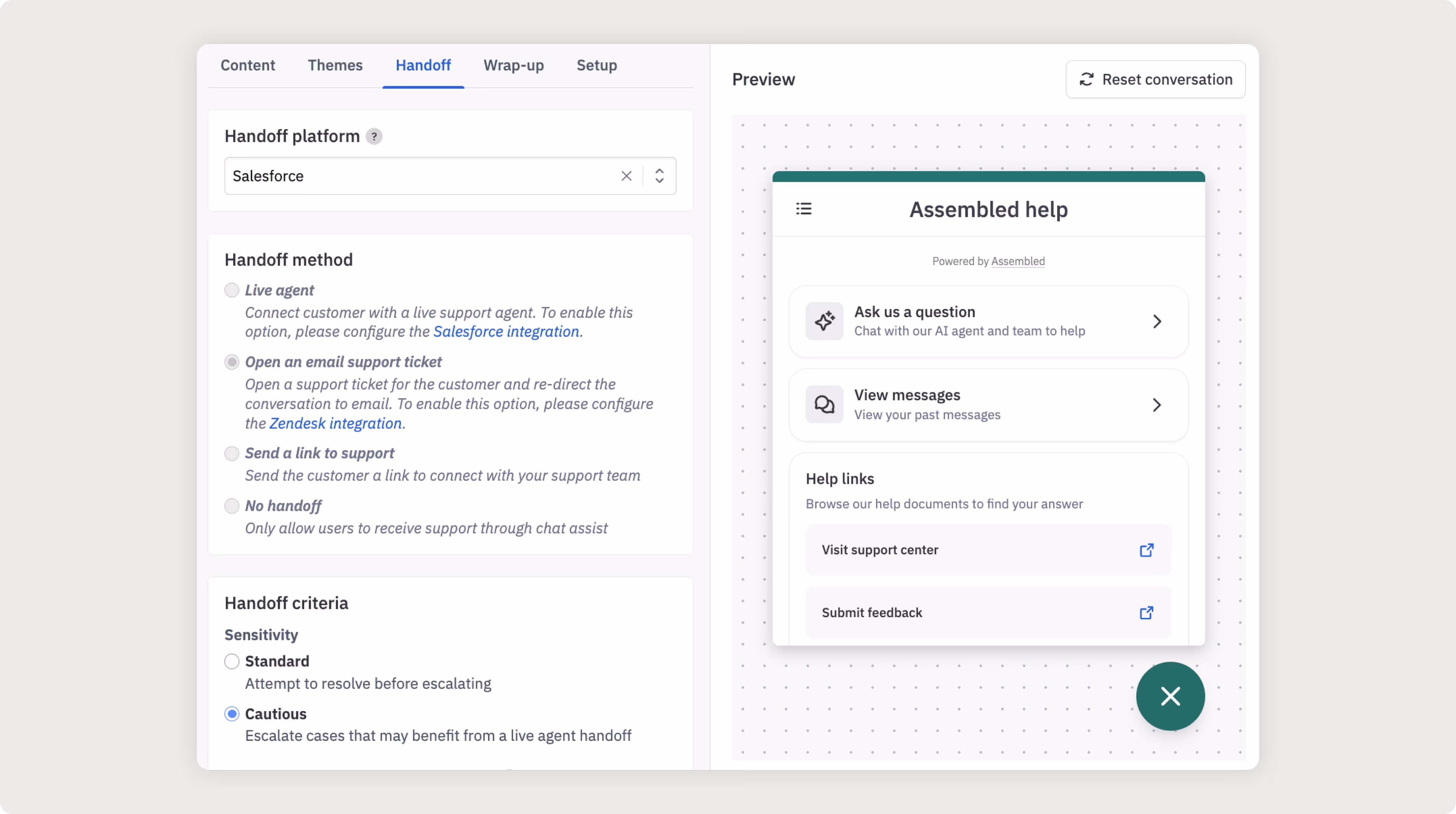Image resolution: width=1456 pixels, height=814 pixels.
Task: Open the widget menu list icon
Action: pos(804,209)
